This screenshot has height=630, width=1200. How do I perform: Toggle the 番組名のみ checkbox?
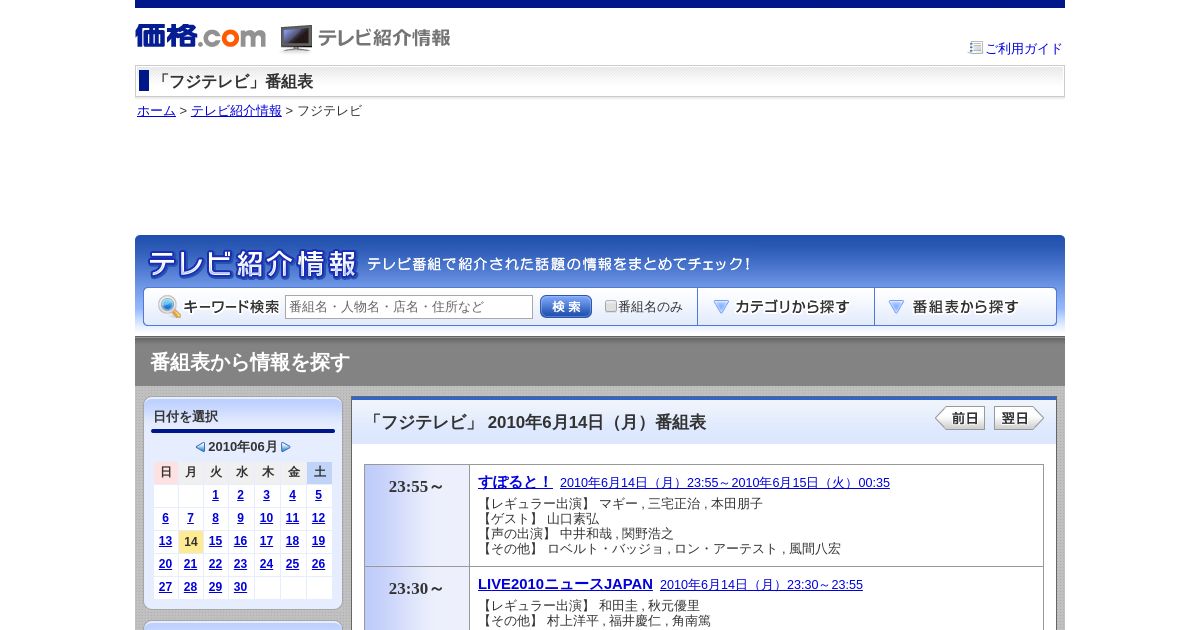(x=611, y=306)
